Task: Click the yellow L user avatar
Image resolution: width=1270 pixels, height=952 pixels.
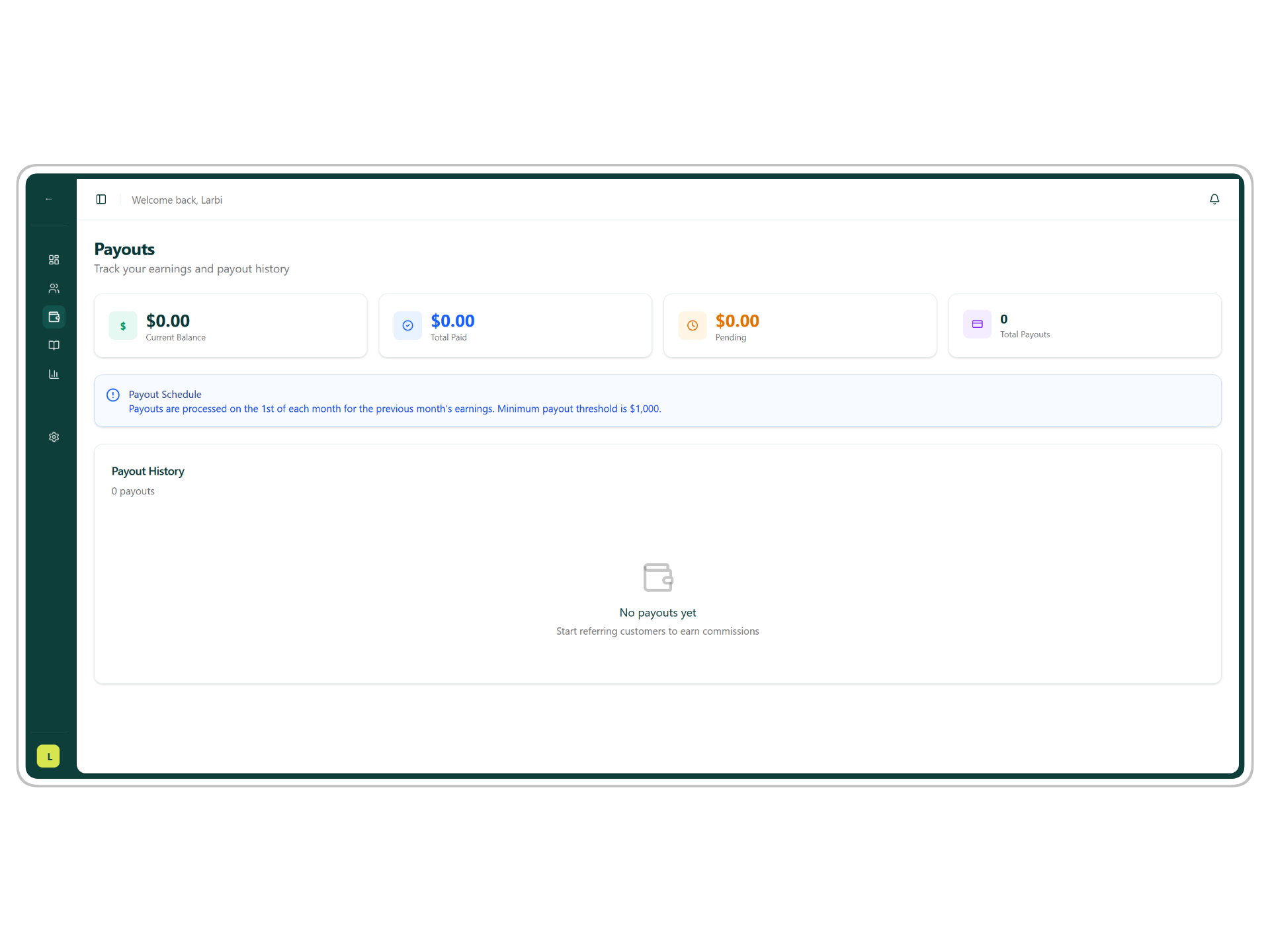Action: 48,756
